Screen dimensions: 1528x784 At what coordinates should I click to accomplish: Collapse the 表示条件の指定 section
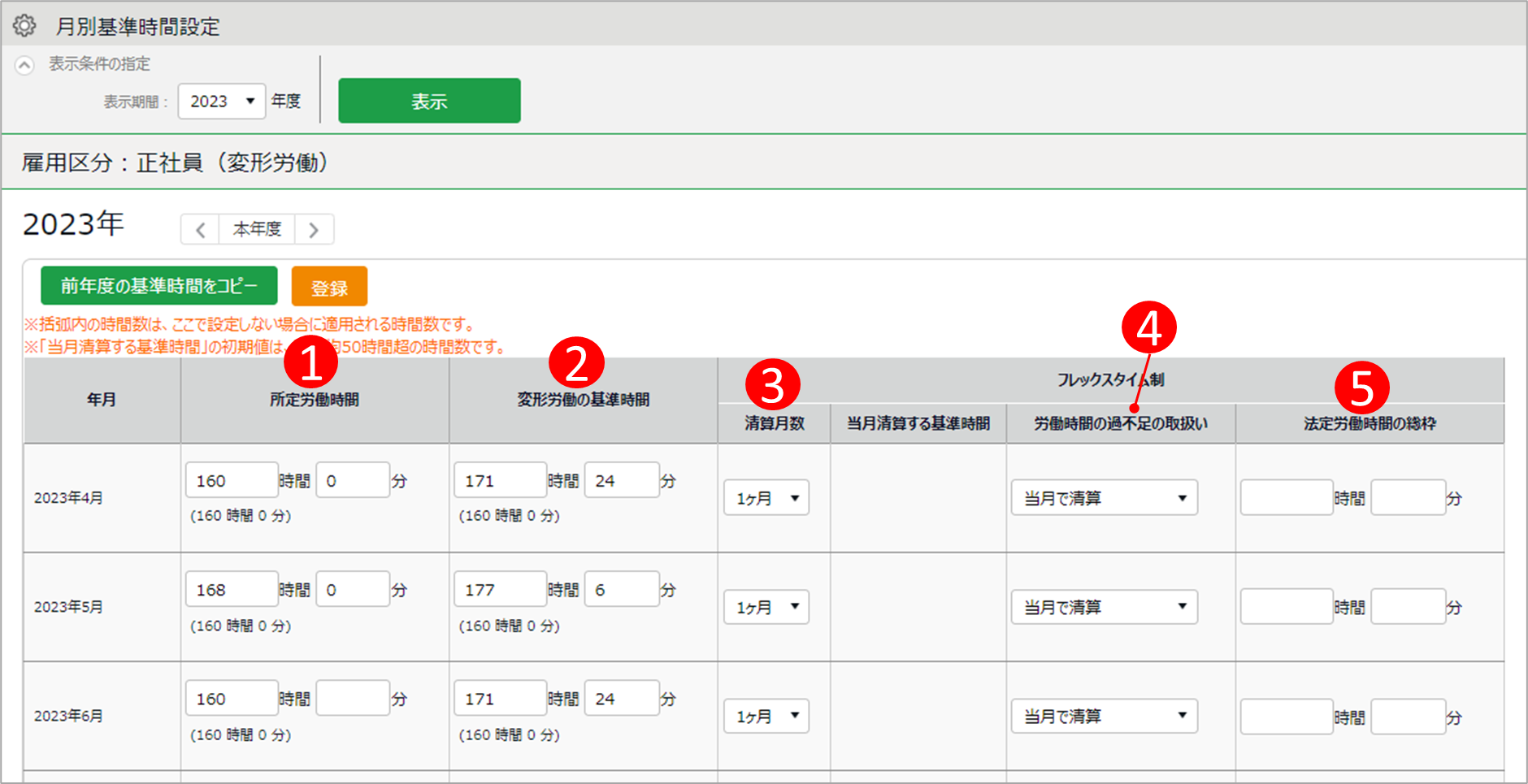coord(25,65)
